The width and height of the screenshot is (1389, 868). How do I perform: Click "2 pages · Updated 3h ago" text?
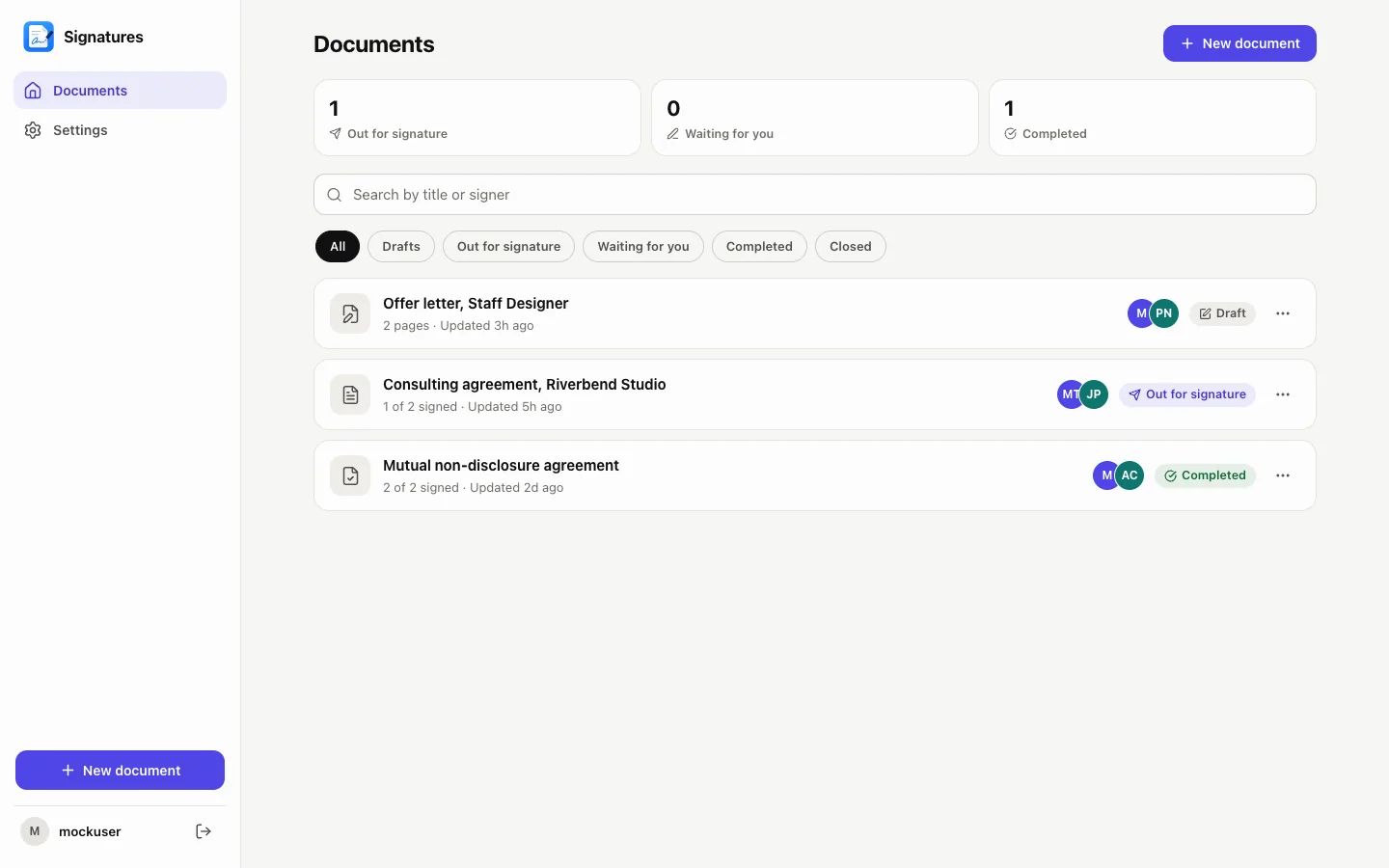click(x=458, y=326)
